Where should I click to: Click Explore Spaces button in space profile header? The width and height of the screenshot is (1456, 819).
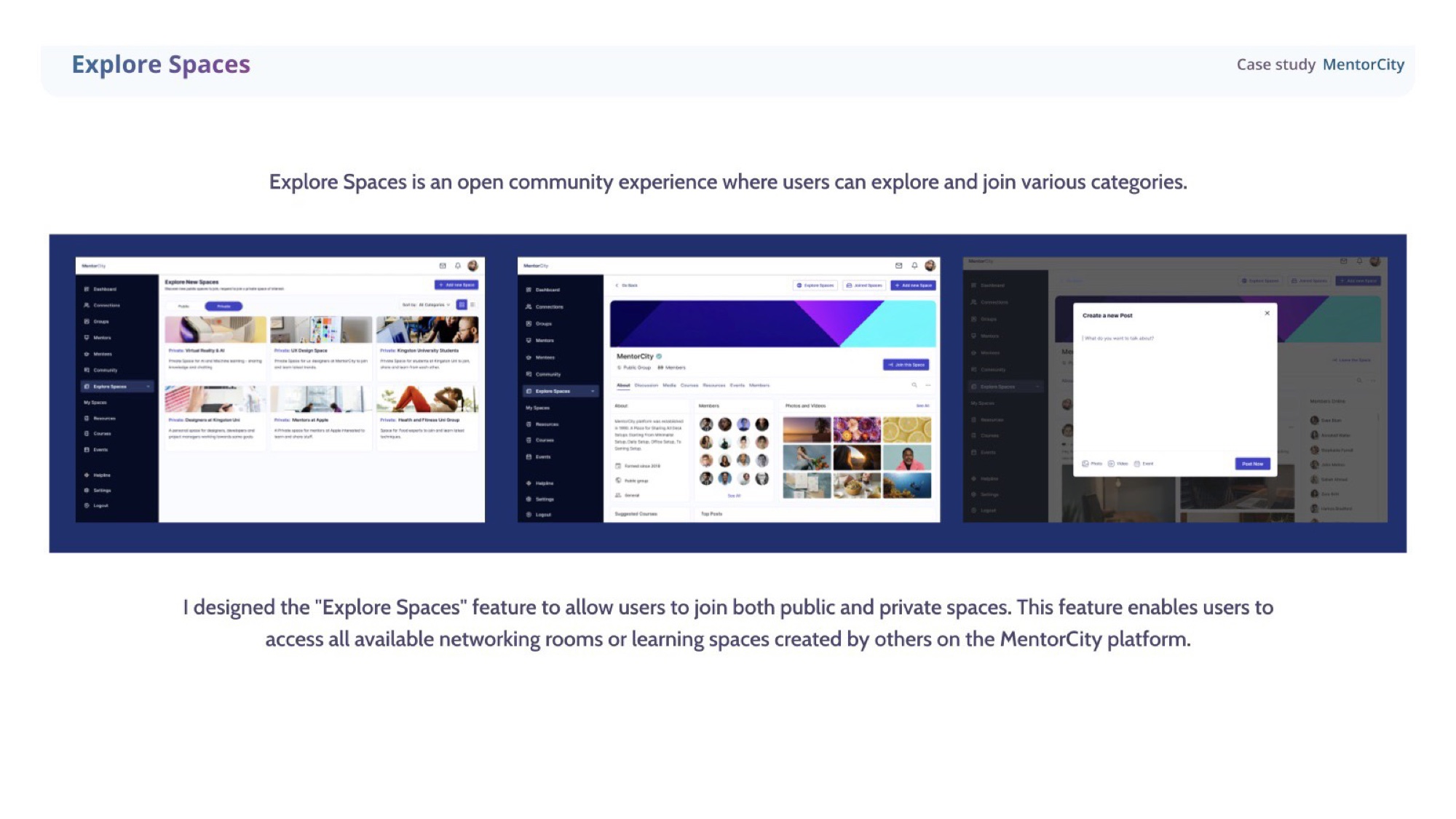point(815,285)
